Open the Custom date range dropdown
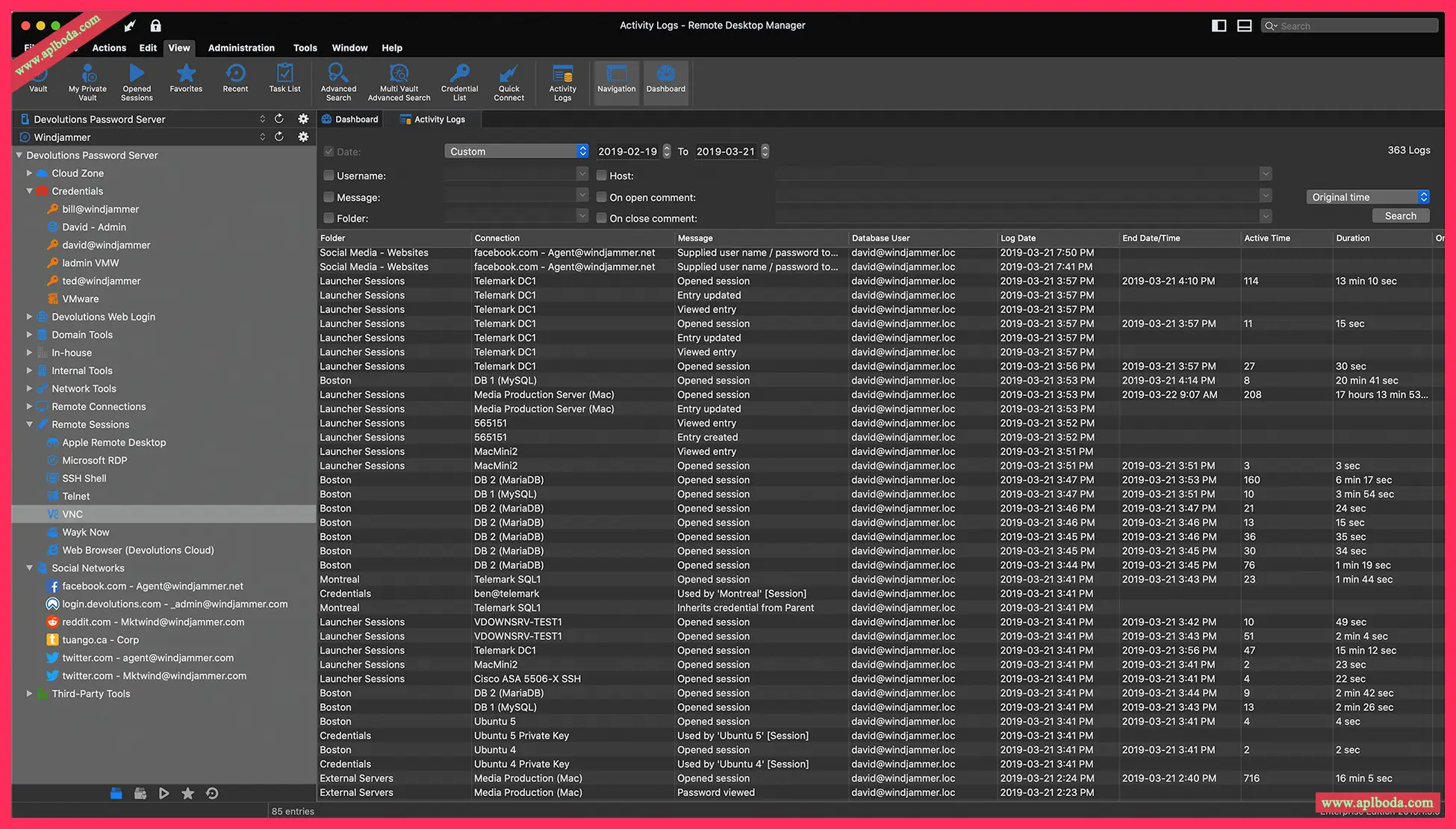Screen dimensions: 1456x829 (517, 151)
